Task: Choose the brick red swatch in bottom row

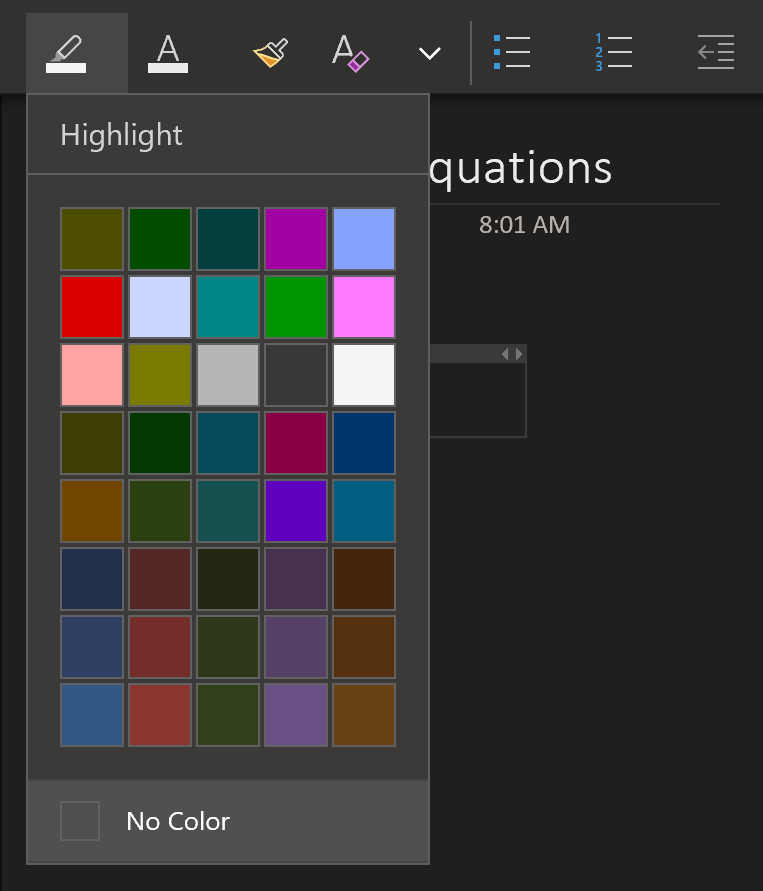Action: coord(160,715)
